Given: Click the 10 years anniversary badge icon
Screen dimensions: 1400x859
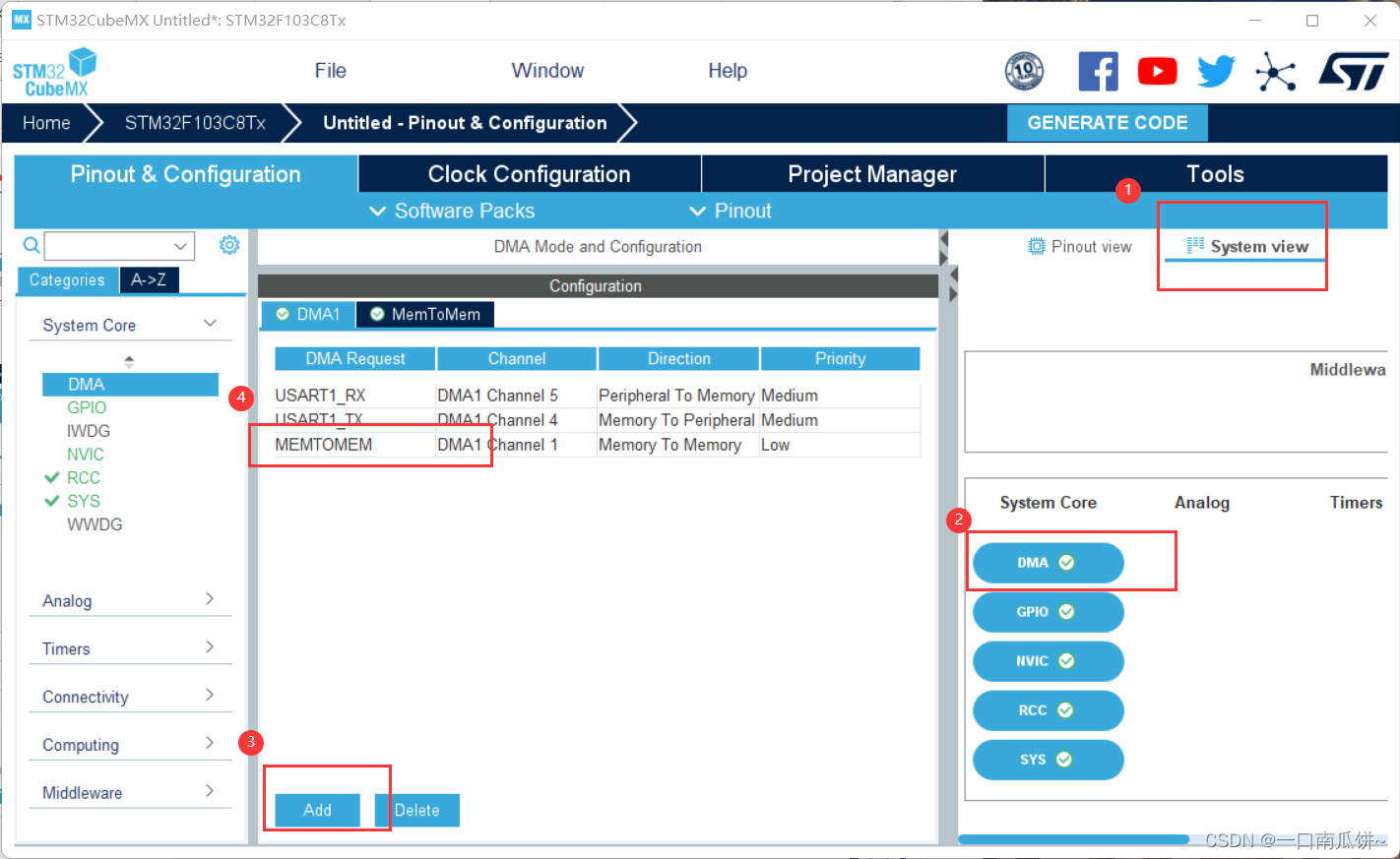Looking at the screenshot, I should pyautogui.click(x=1024, y=71).
